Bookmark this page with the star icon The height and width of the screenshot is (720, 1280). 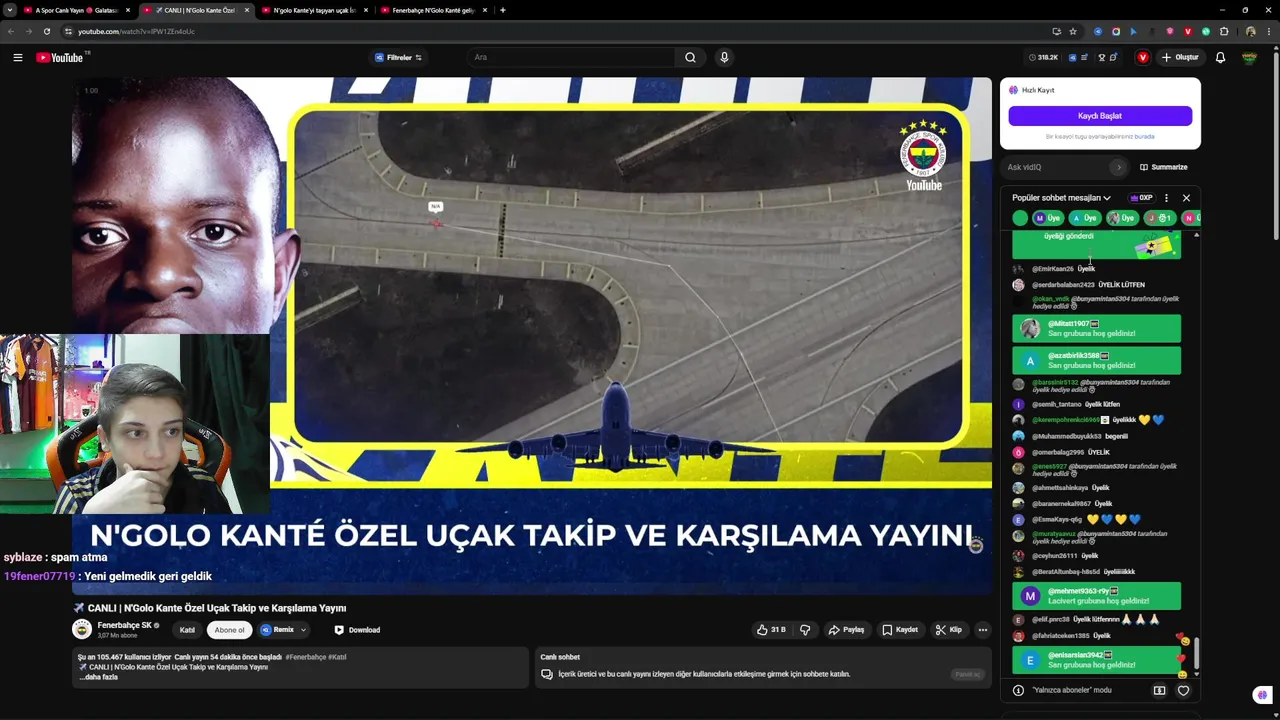tap(1073, 31)
